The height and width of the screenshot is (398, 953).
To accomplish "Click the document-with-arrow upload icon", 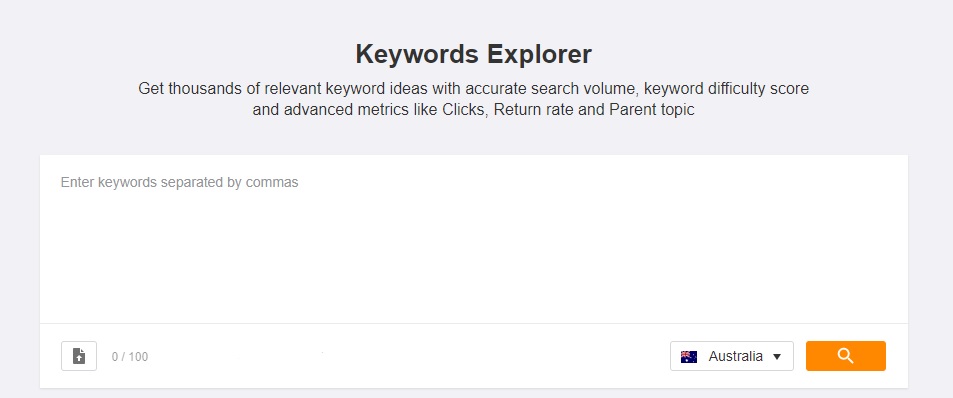I will (79, 356).
